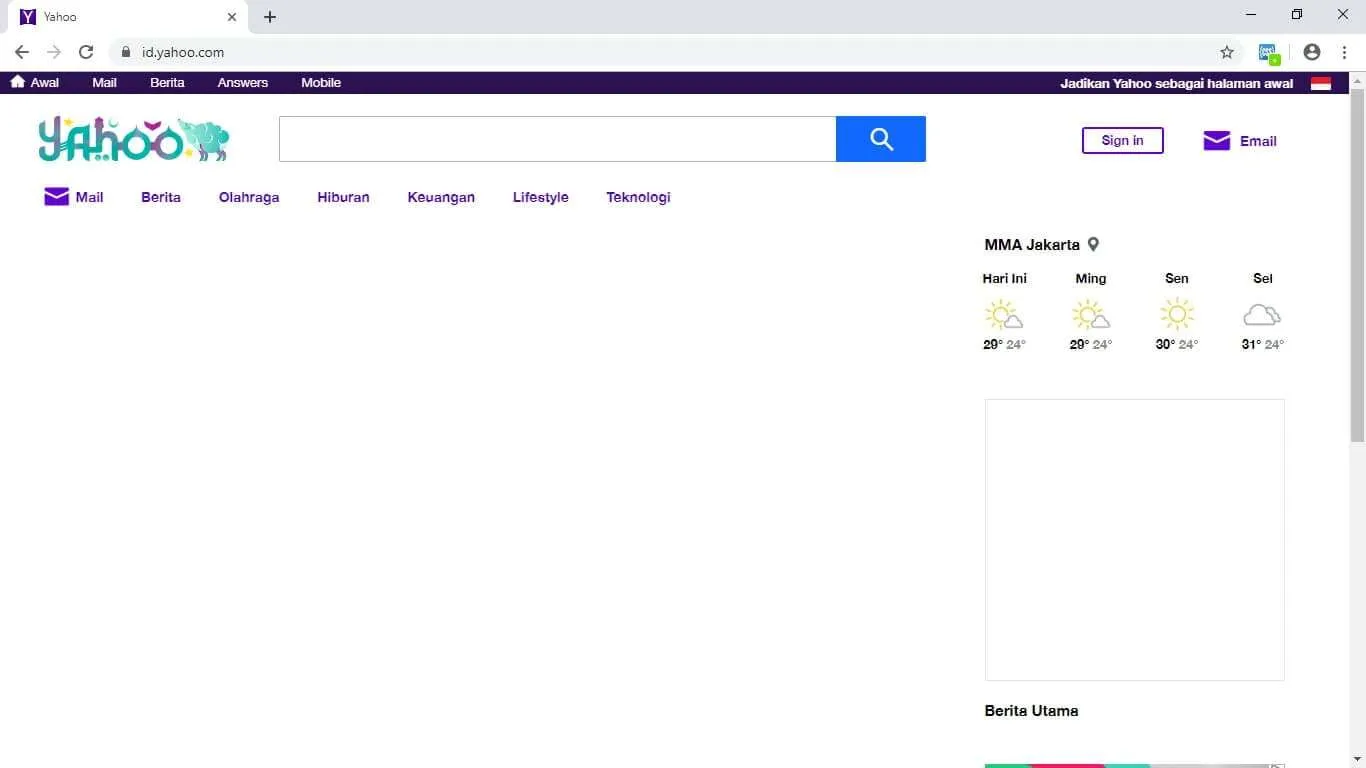The width and height of the screenshot is (1366, 768).
Task: Click the Sel cloudy weather icon
Action: coord(1262,315)
